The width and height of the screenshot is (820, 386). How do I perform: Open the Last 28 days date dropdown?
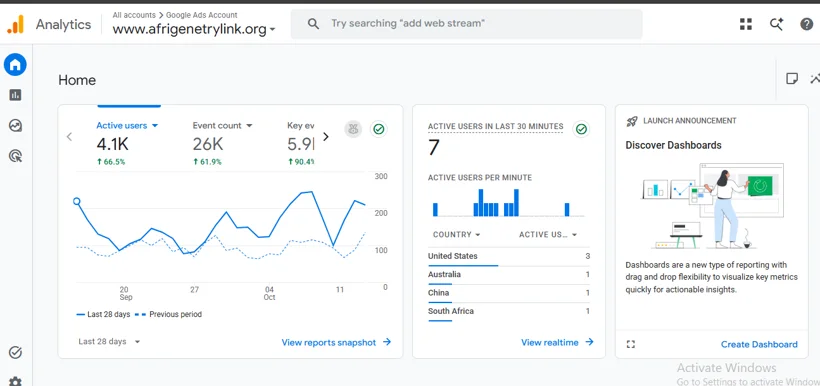(109, 342)
